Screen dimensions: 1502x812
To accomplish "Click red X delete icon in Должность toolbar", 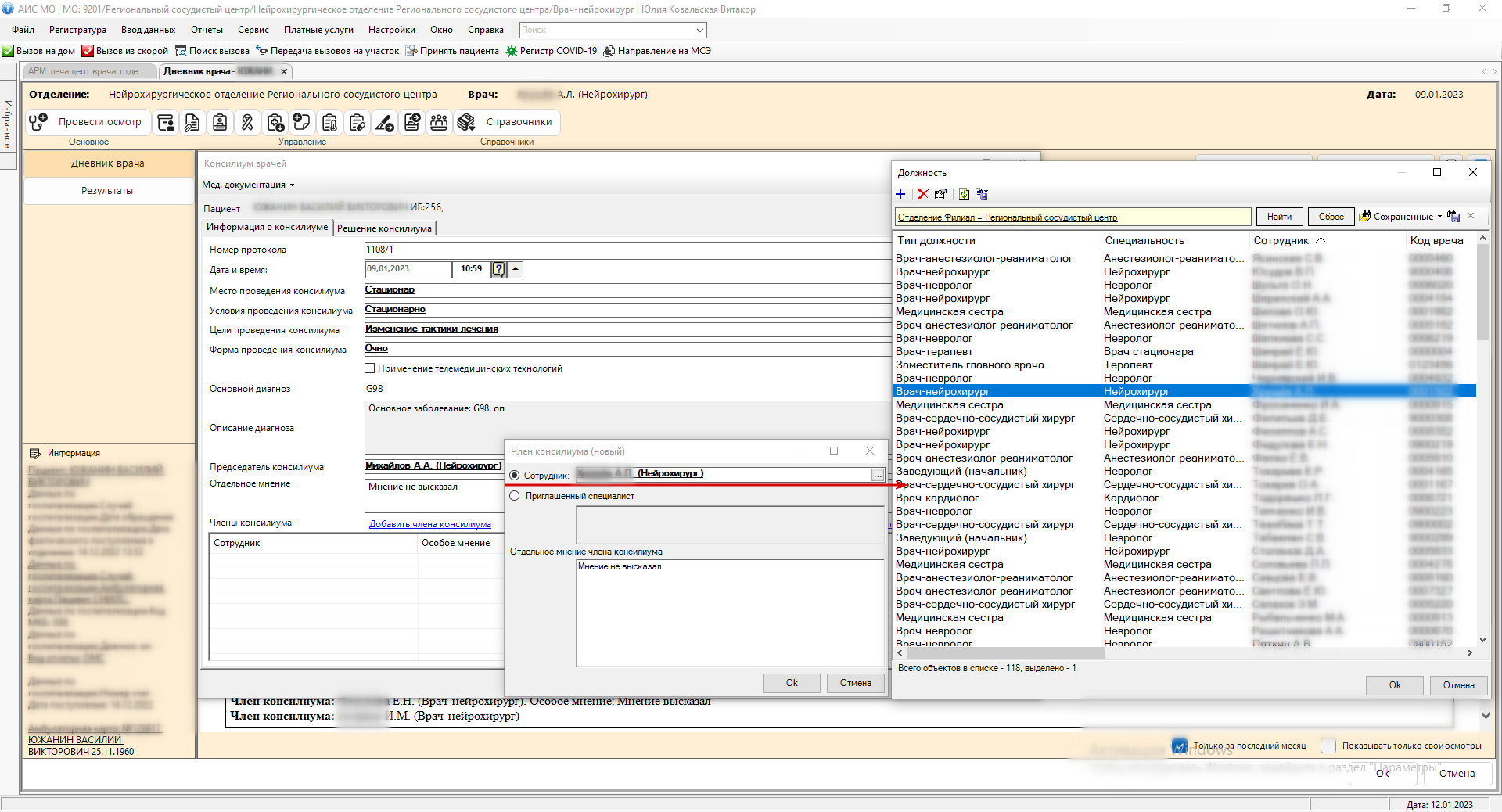I will click(923, 194).
